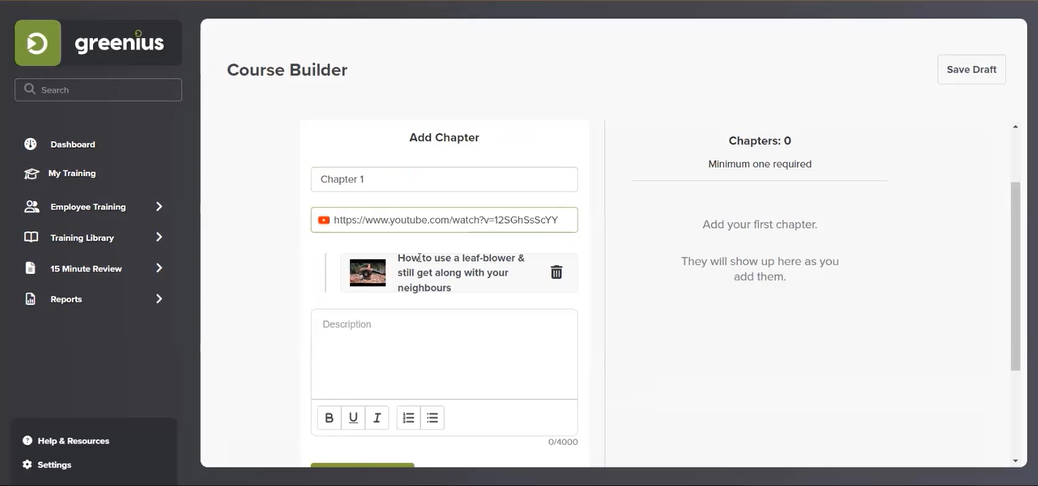Click the scrollbar up arrow

click(1015, 127)
